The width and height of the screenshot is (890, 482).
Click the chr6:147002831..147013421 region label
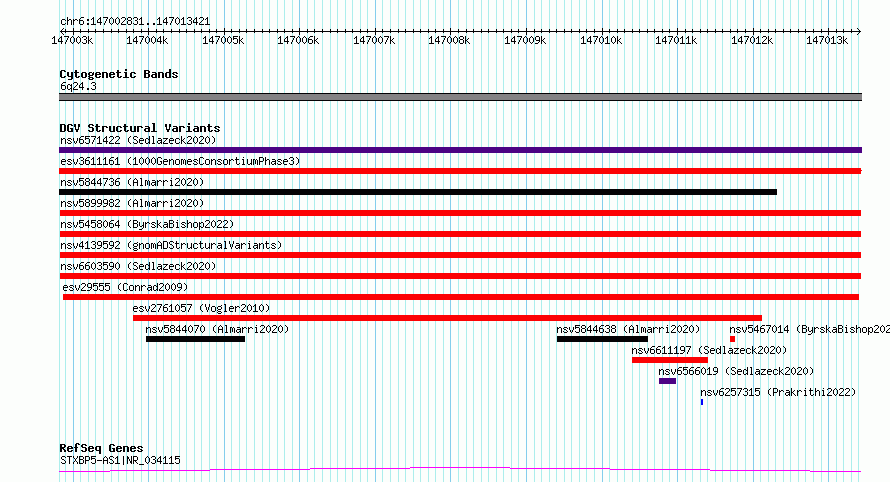pyautogui.click(x=135, y=22)
